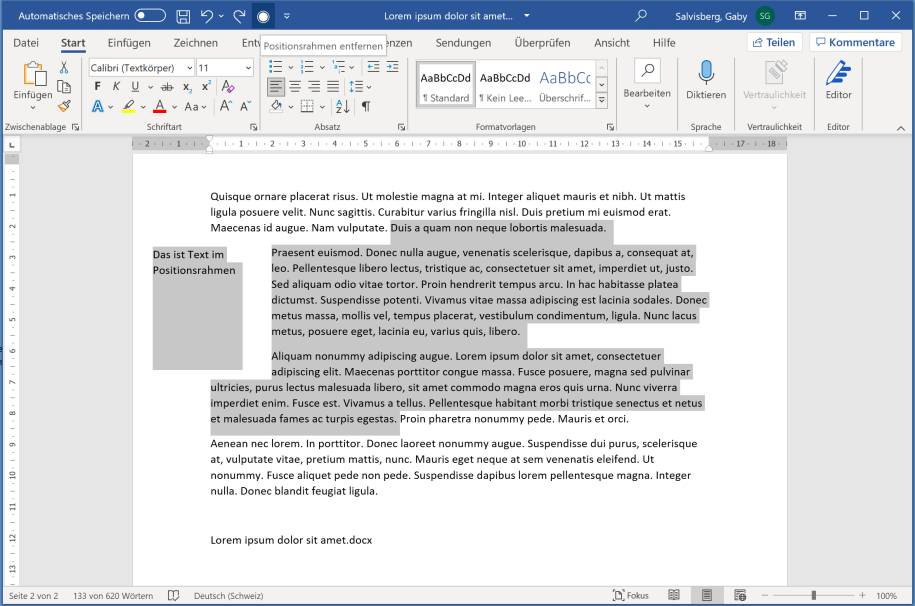Apply superscript formatting
This screenshot has height=606, width=915.
click(206, 87)
